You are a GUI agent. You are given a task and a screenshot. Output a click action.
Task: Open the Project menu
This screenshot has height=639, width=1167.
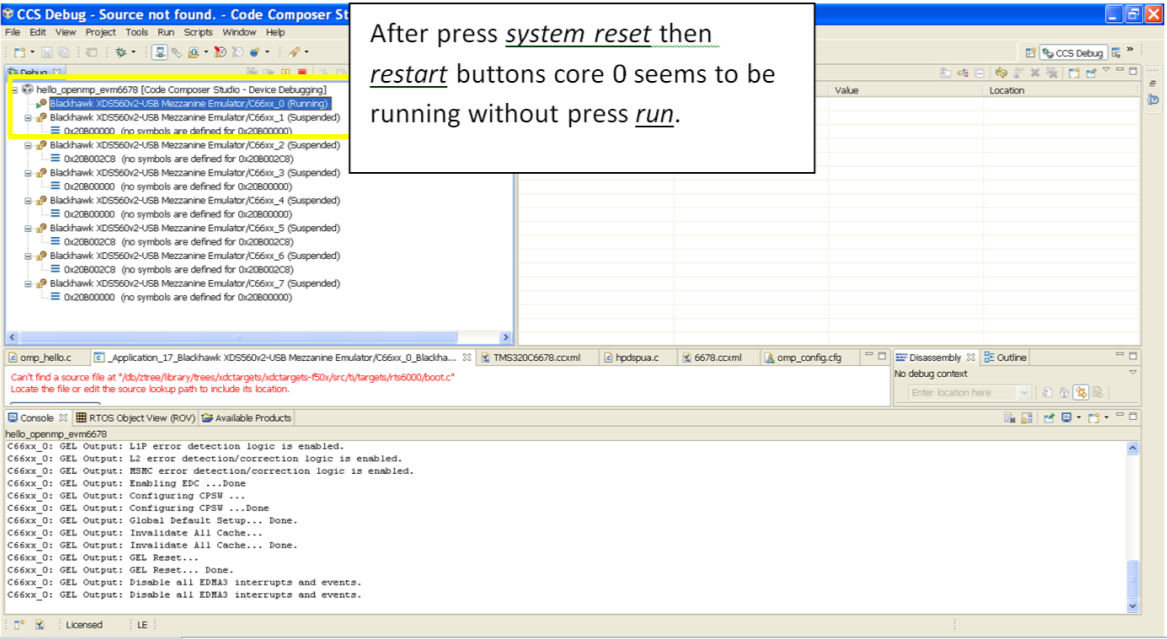pos(100,32)
